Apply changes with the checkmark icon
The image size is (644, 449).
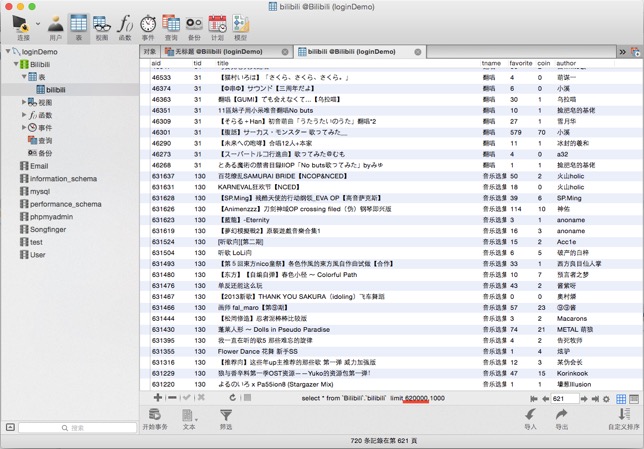pos(187,397)
